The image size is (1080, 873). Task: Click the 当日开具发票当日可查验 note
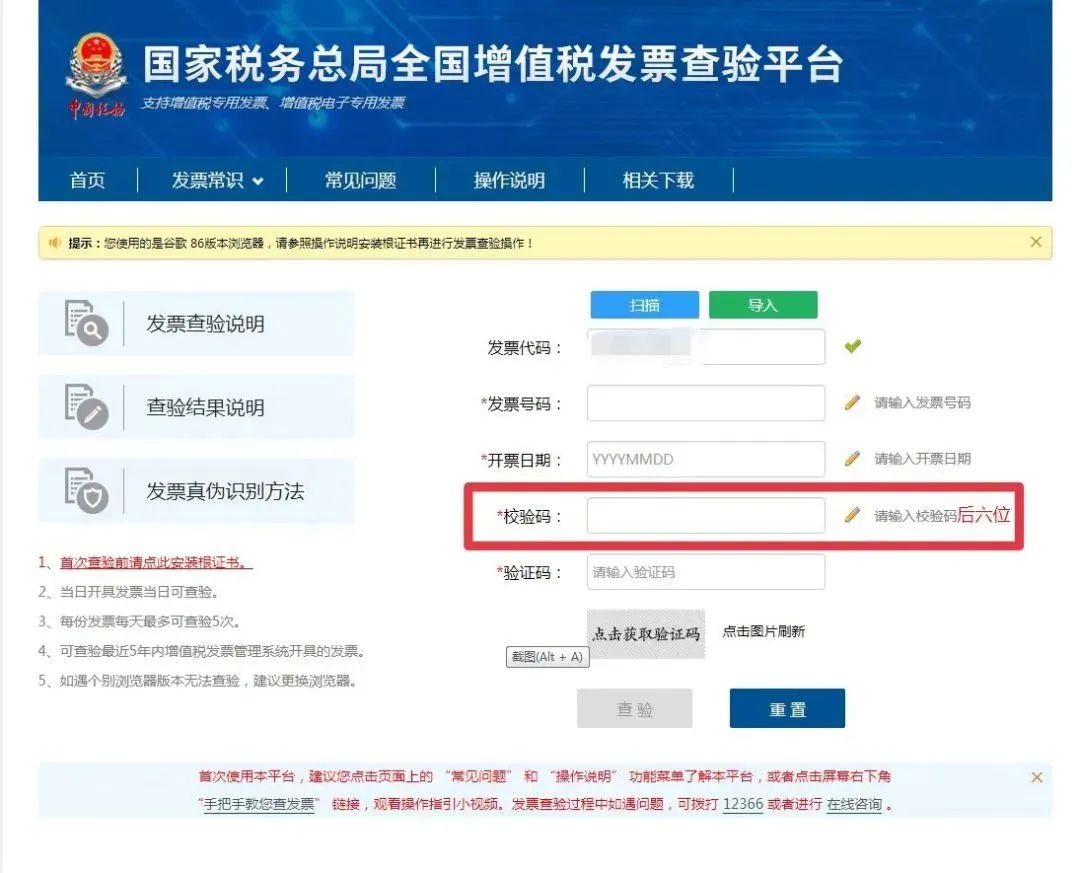tap(129, 592)
